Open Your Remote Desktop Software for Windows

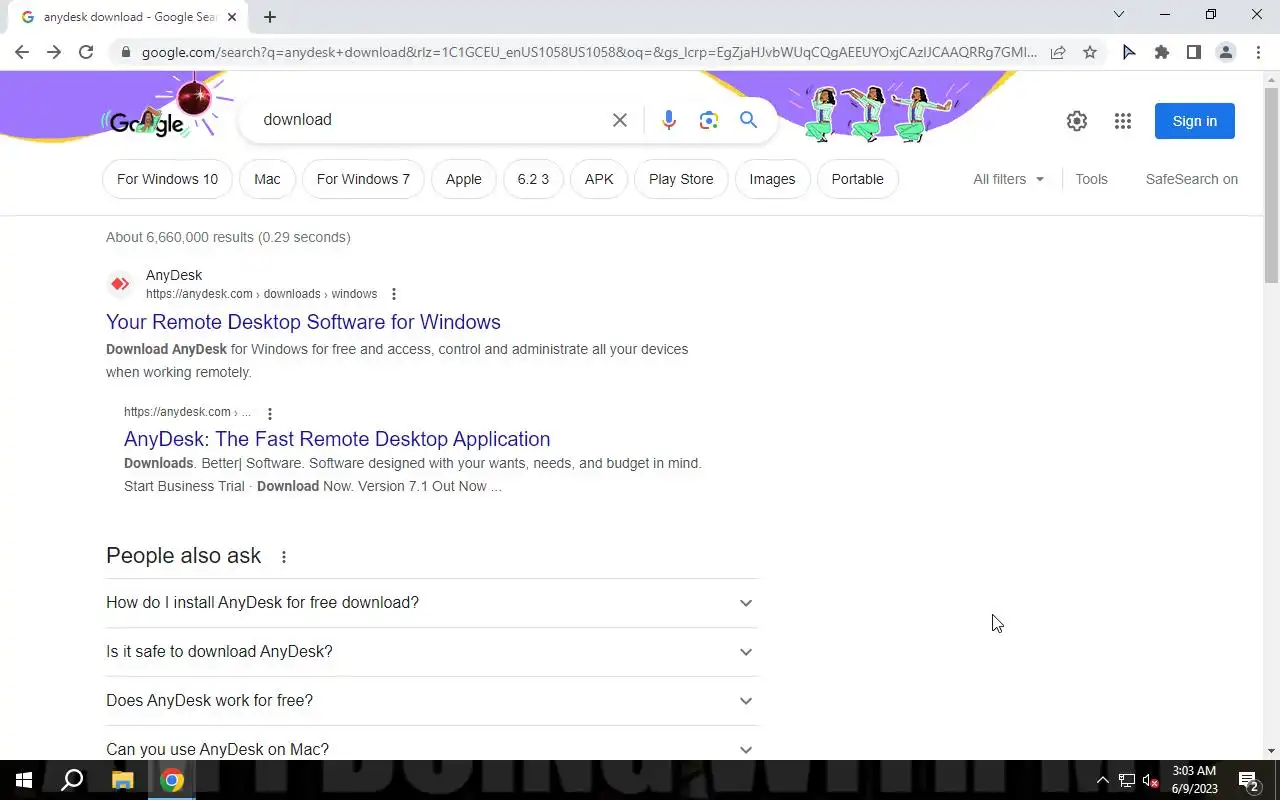click(303, 322)
